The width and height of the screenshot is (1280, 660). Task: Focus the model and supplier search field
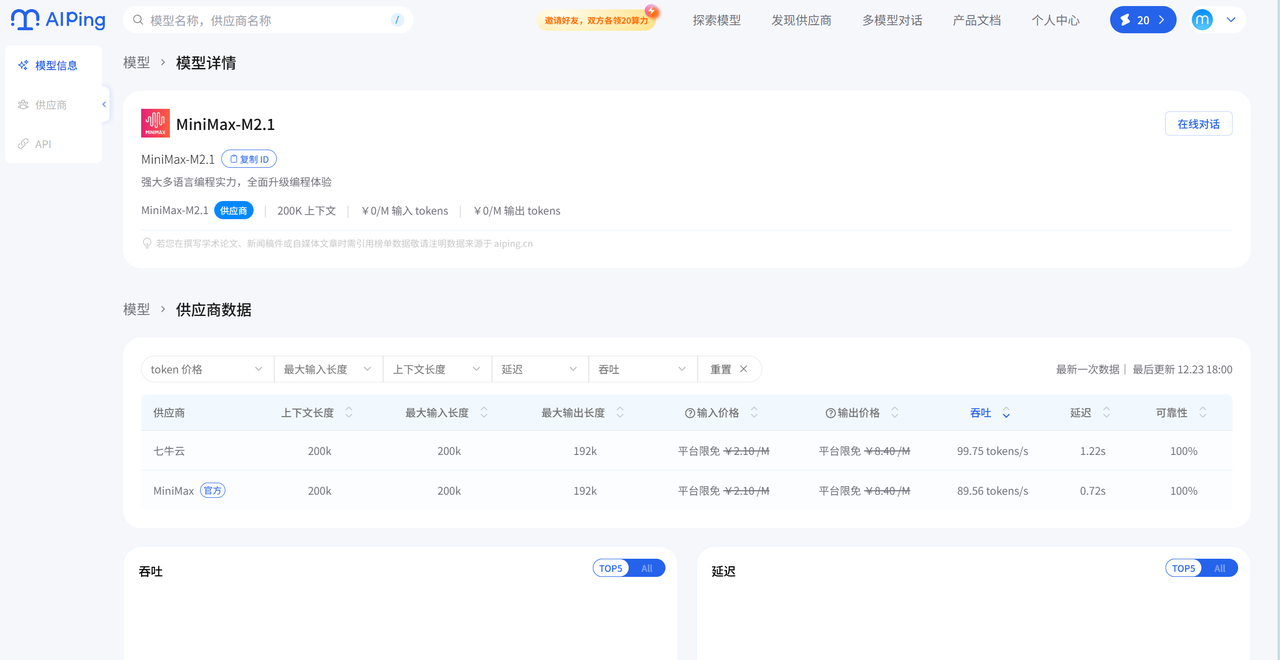click(268, 20)
